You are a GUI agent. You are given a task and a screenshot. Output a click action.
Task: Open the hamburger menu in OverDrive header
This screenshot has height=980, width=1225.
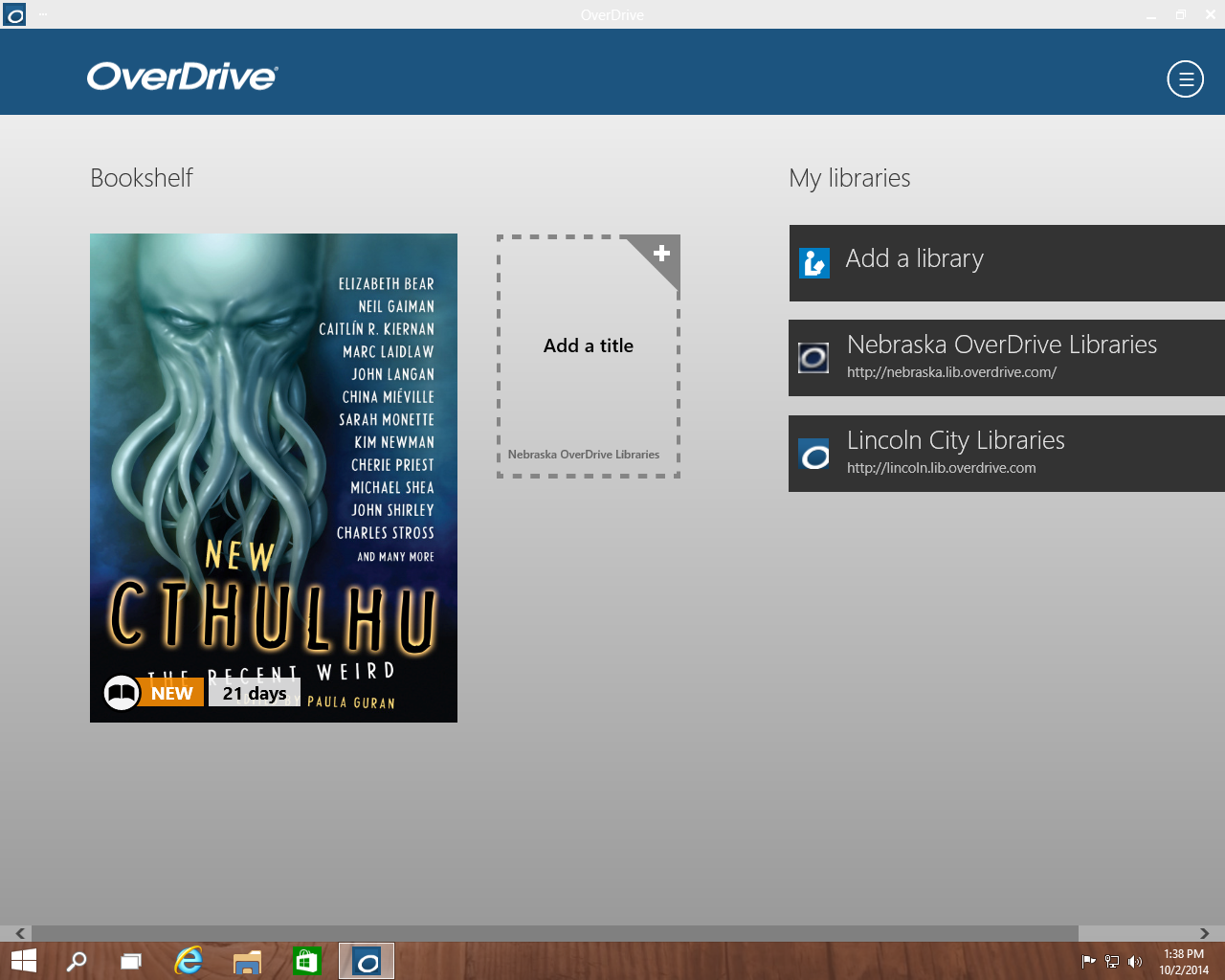coord(1185,78)
